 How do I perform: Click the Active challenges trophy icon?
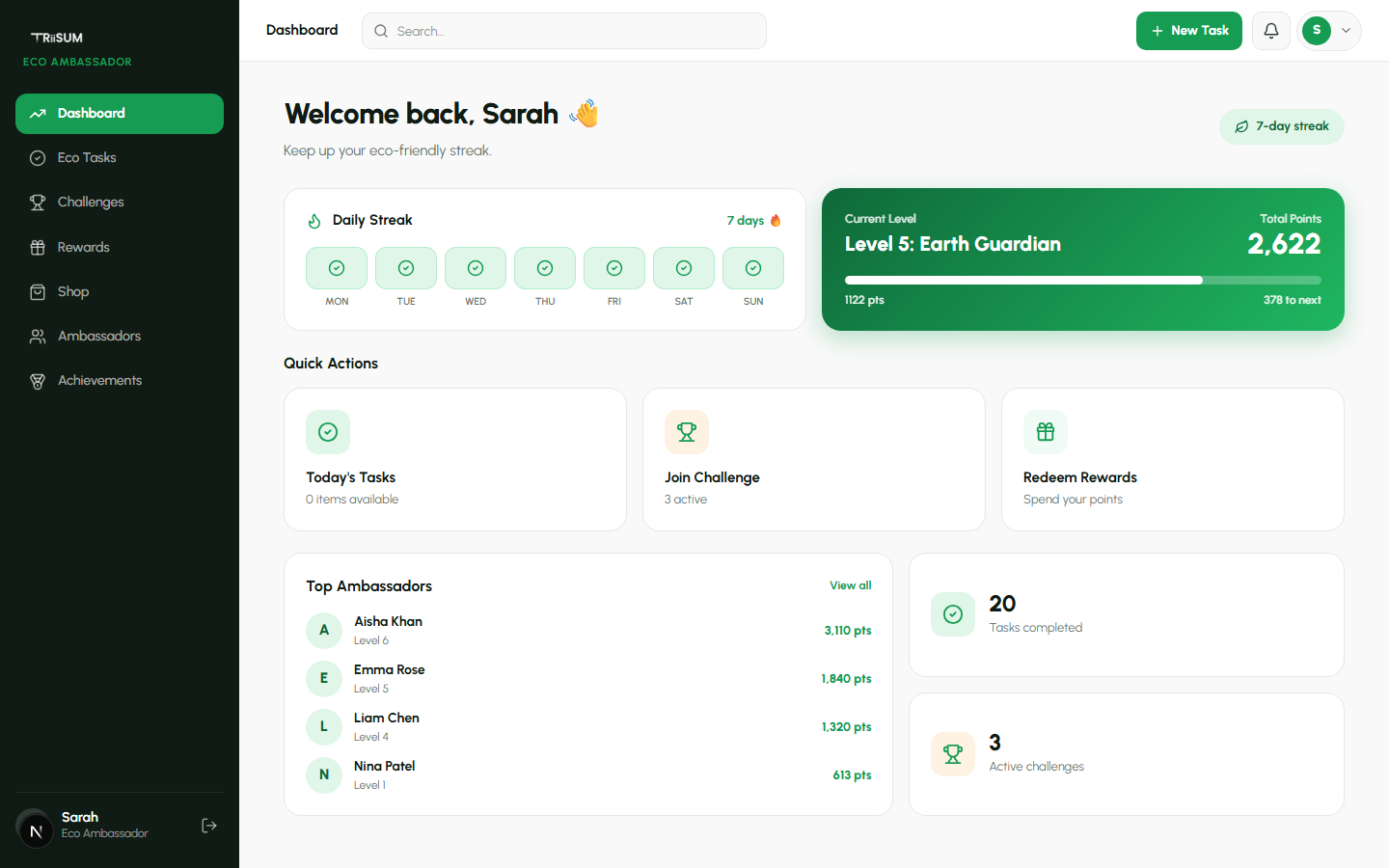coord(953,754)
